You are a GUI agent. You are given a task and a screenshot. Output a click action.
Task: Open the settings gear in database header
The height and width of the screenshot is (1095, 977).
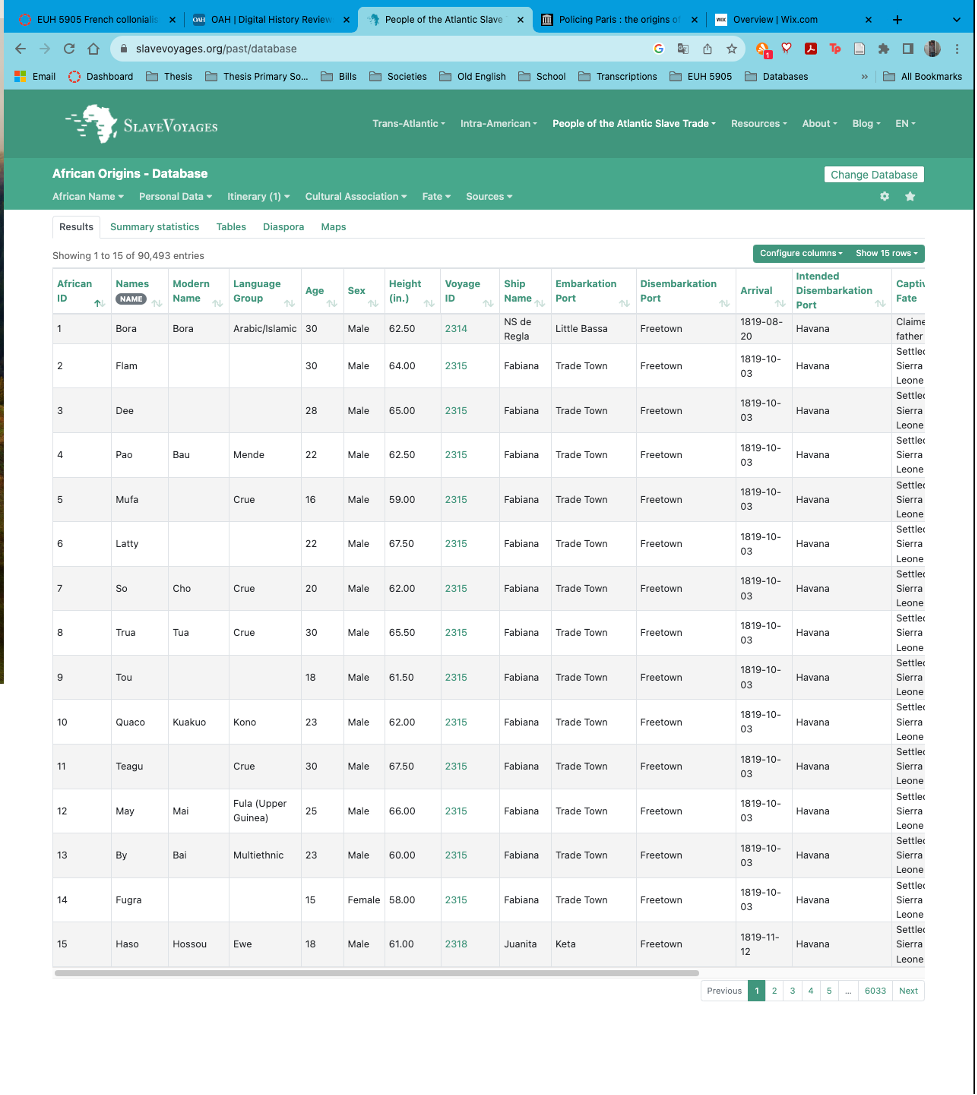(885, 197)
